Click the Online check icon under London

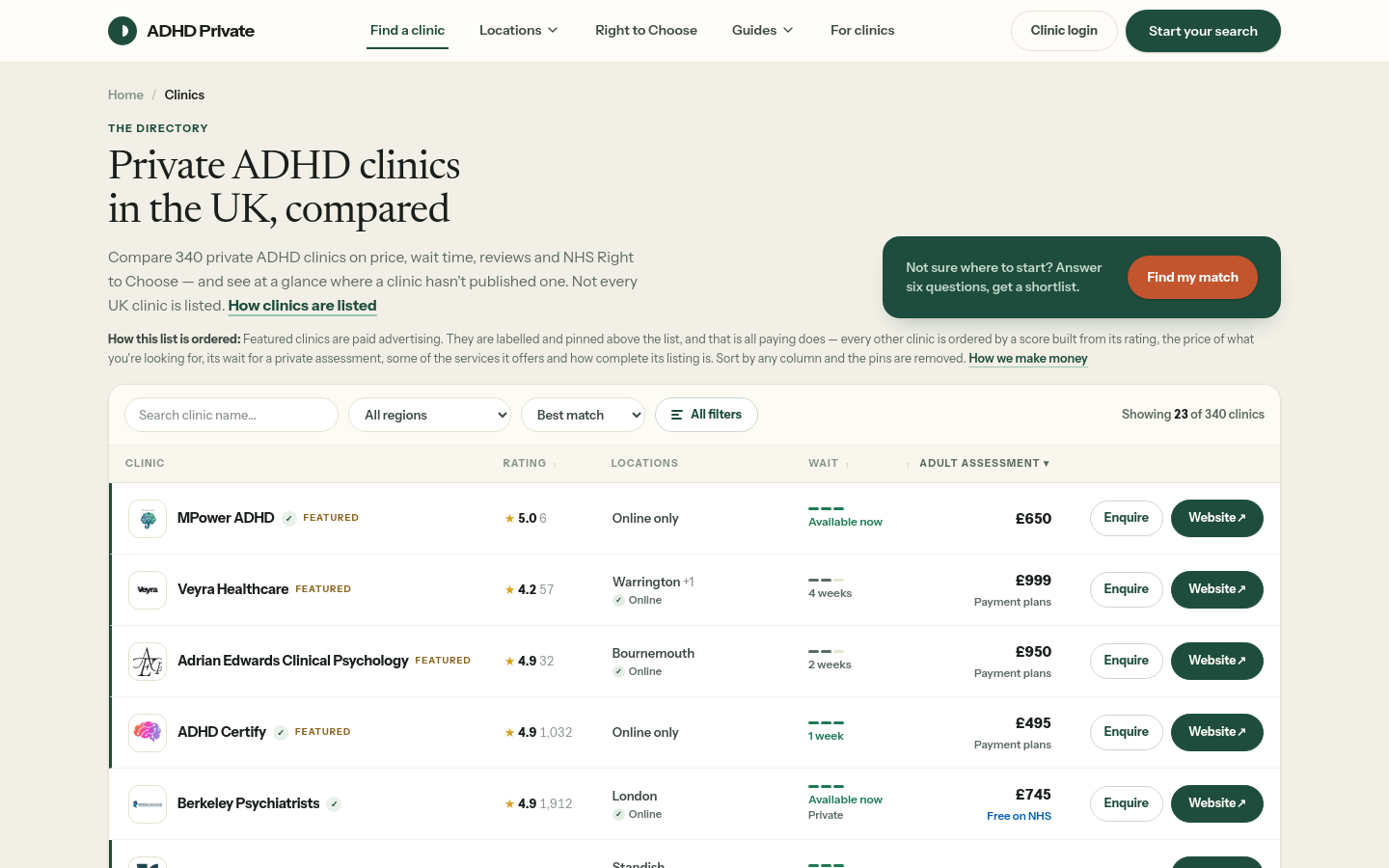pos(618,814)
